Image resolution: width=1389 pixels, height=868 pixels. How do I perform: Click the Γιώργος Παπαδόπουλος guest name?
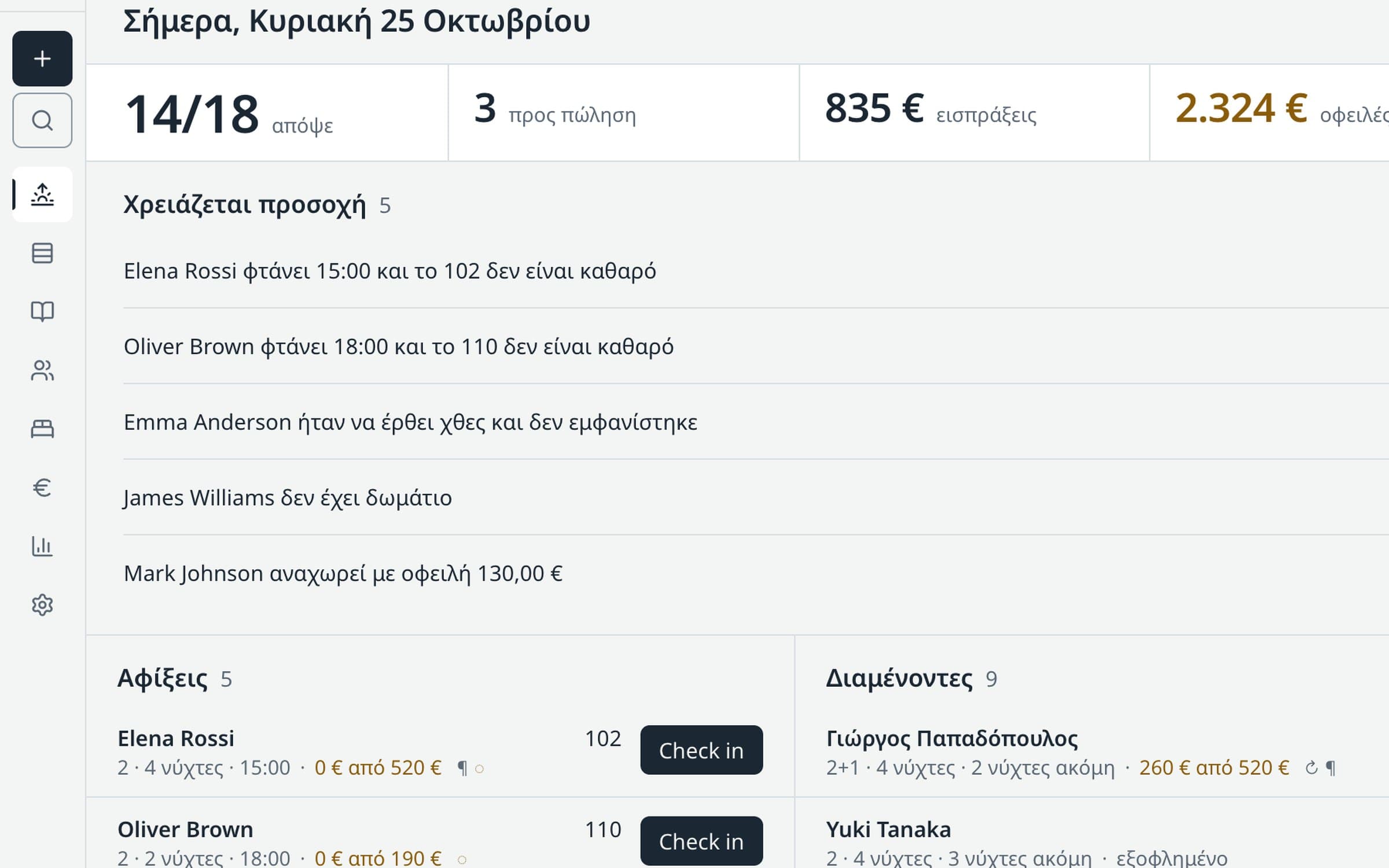[x=952, y=738]
